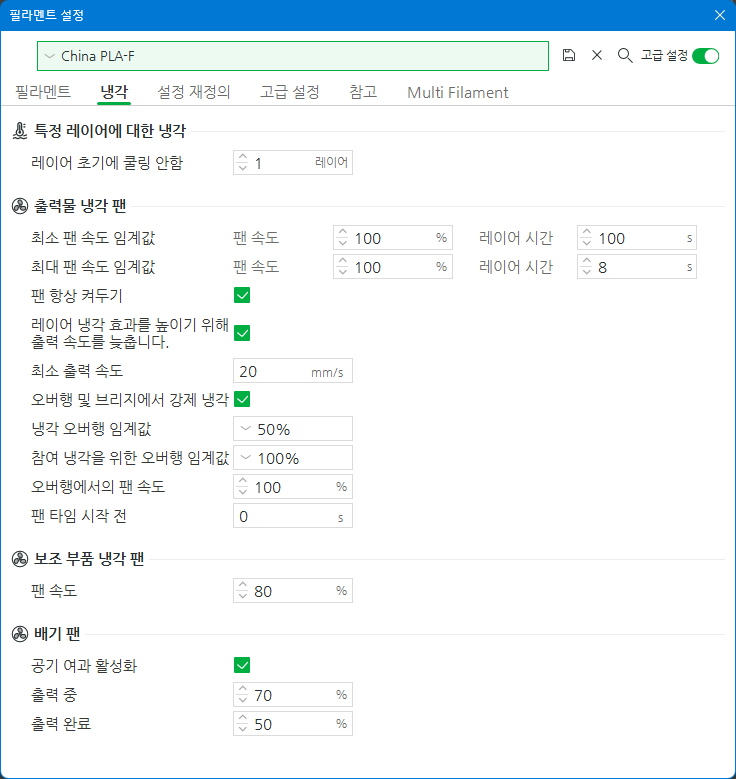Switch to the 필라멘트 tab
The image size is (736, 779).
click(x=43, y=92)
